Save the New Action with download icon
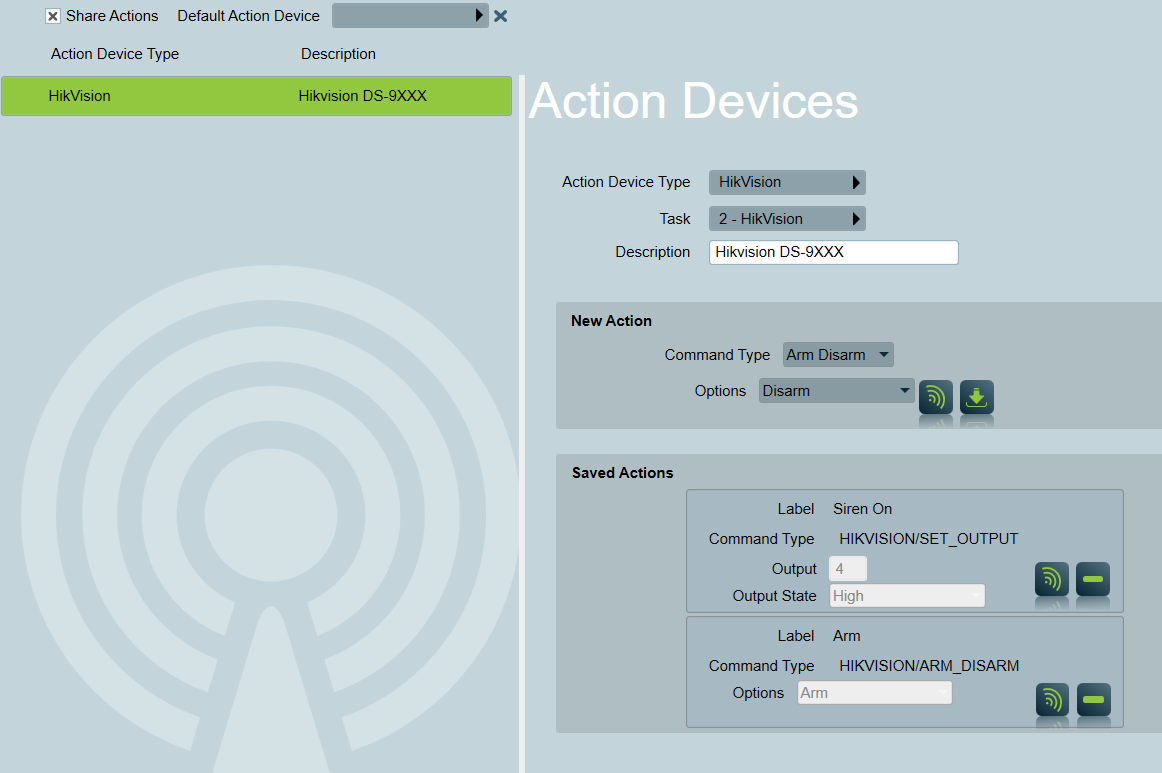Image resolution: width=1162 pixels, height=773 pixels. (x=977, y=397)
